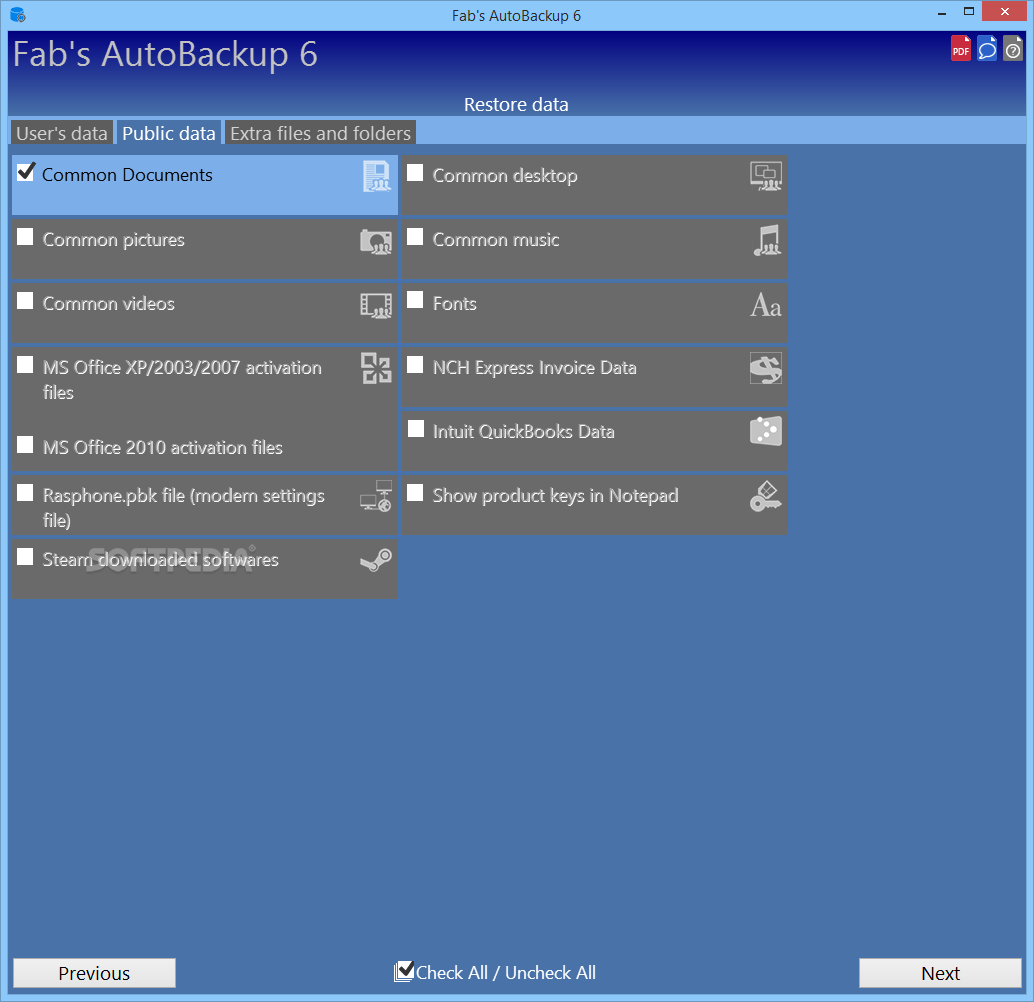The image size is (1034, 1002).
Task: Click the Common music note icon
Action: coord(767,240)
